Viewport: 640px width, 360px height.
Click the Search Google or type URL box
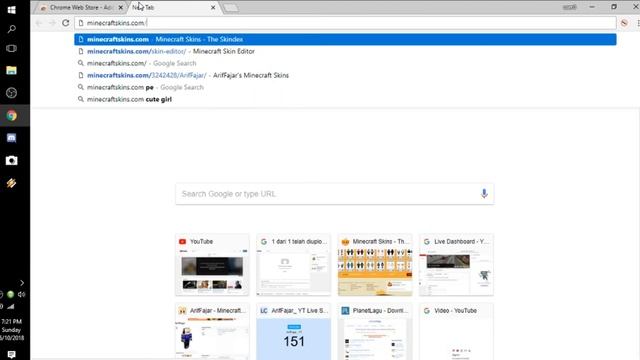coord(334,194)
